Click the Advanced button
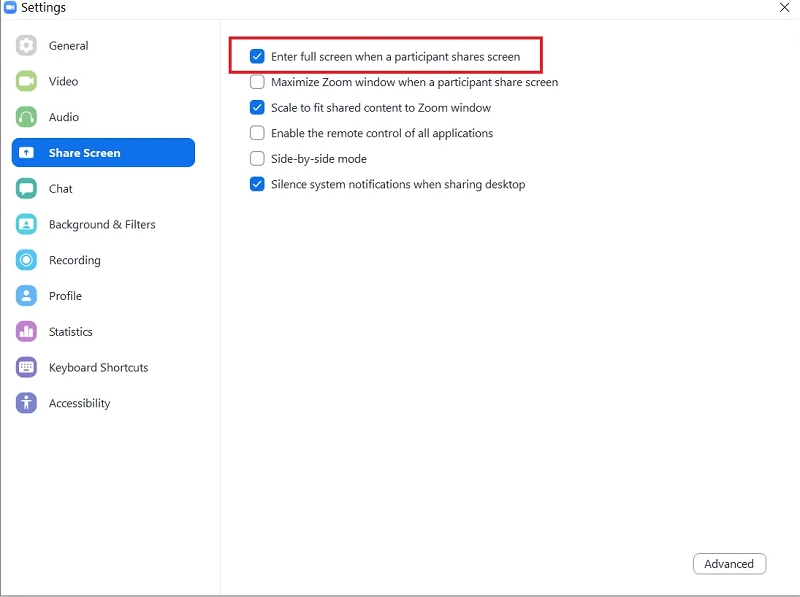This screenshot has width=800, height=597. coord(729,564)
